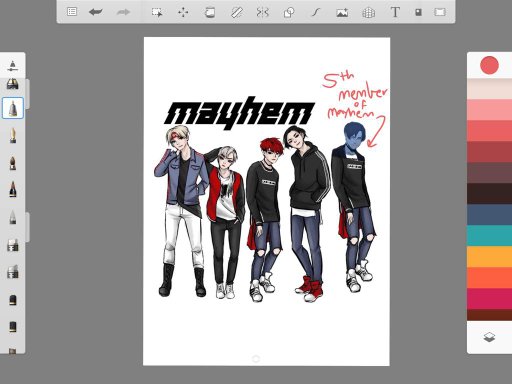
Task: Select the Fill bucket tool
Action: click(209, 13)
